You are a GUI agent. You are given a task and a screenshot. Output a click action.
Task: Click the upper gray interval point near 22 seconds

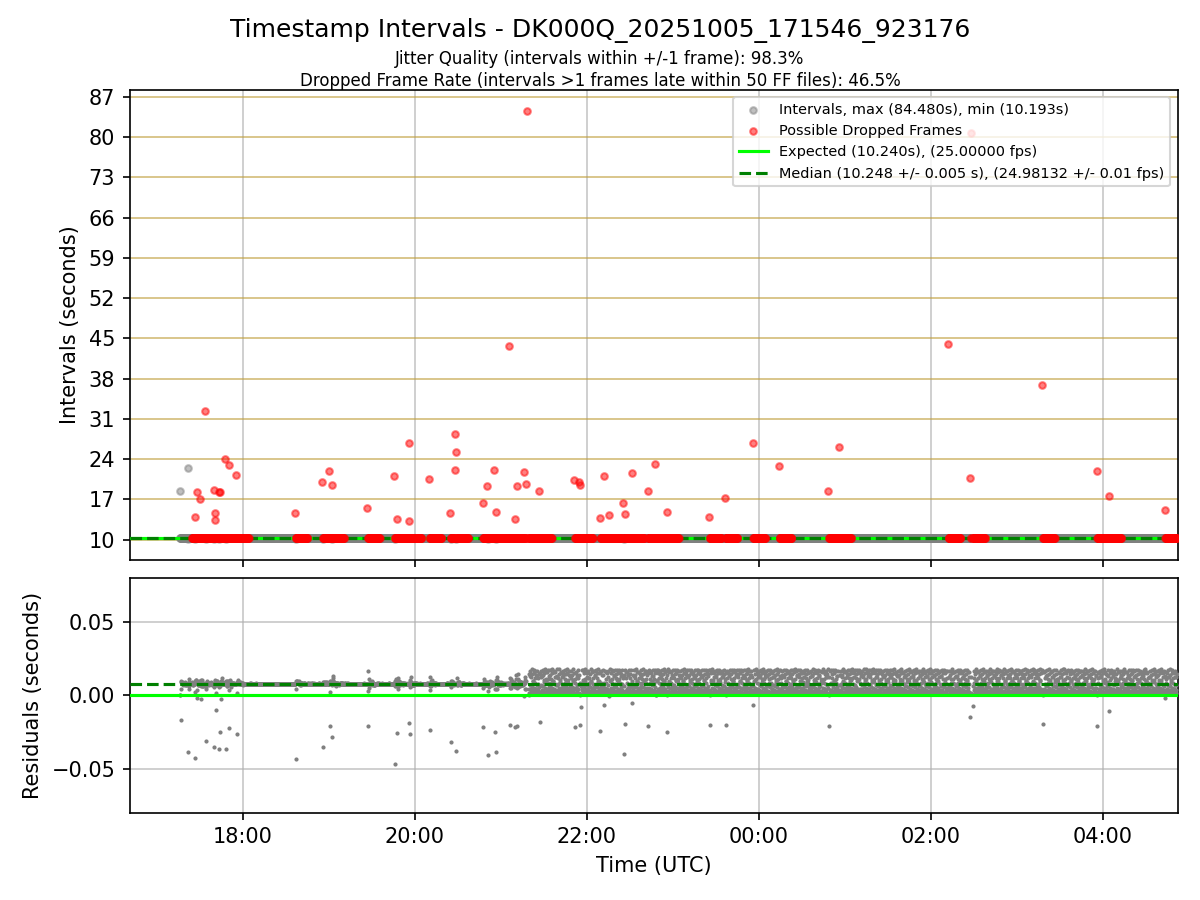(x=188, y=468)
